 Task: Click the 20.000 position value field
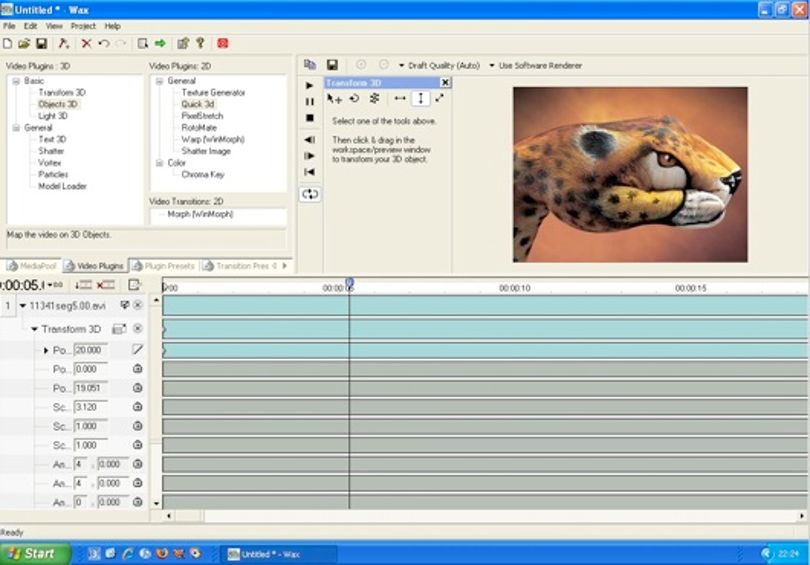(90, 350)
